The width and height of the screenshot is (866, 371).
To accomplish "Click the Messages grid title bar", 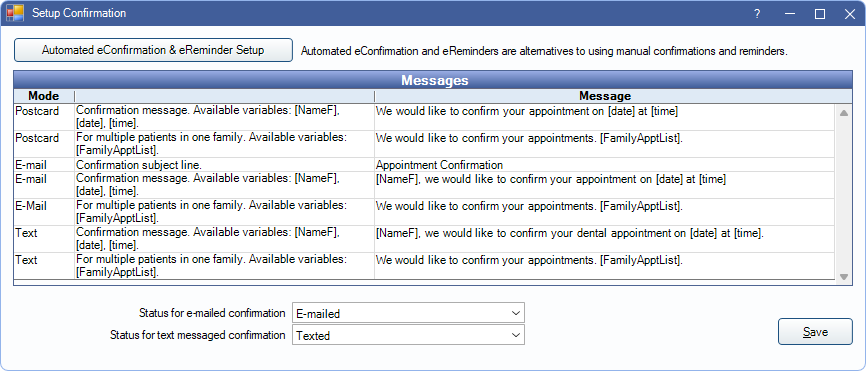I will [435, 80].
